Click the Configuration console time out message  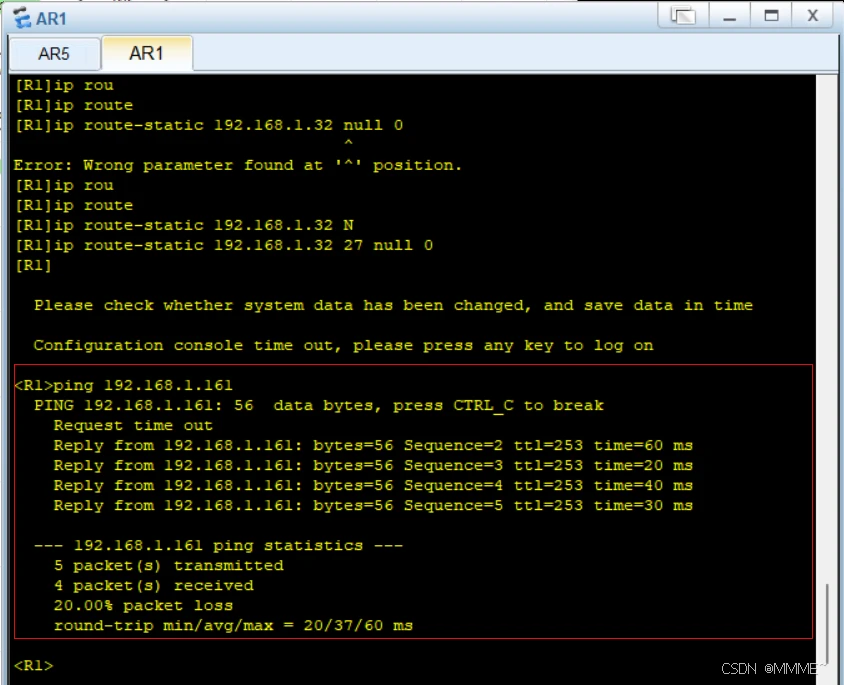(x=343, y=345)
